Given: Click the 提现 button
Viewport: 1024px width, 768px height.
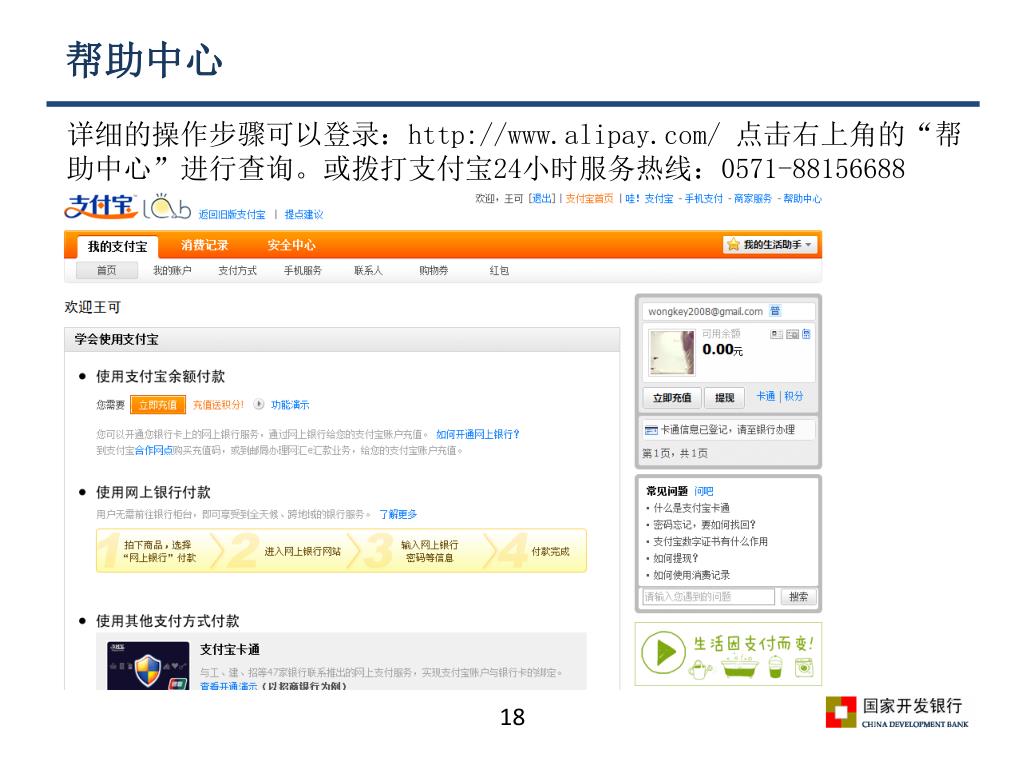Looking at the screenshot, I should click(724, 397).
